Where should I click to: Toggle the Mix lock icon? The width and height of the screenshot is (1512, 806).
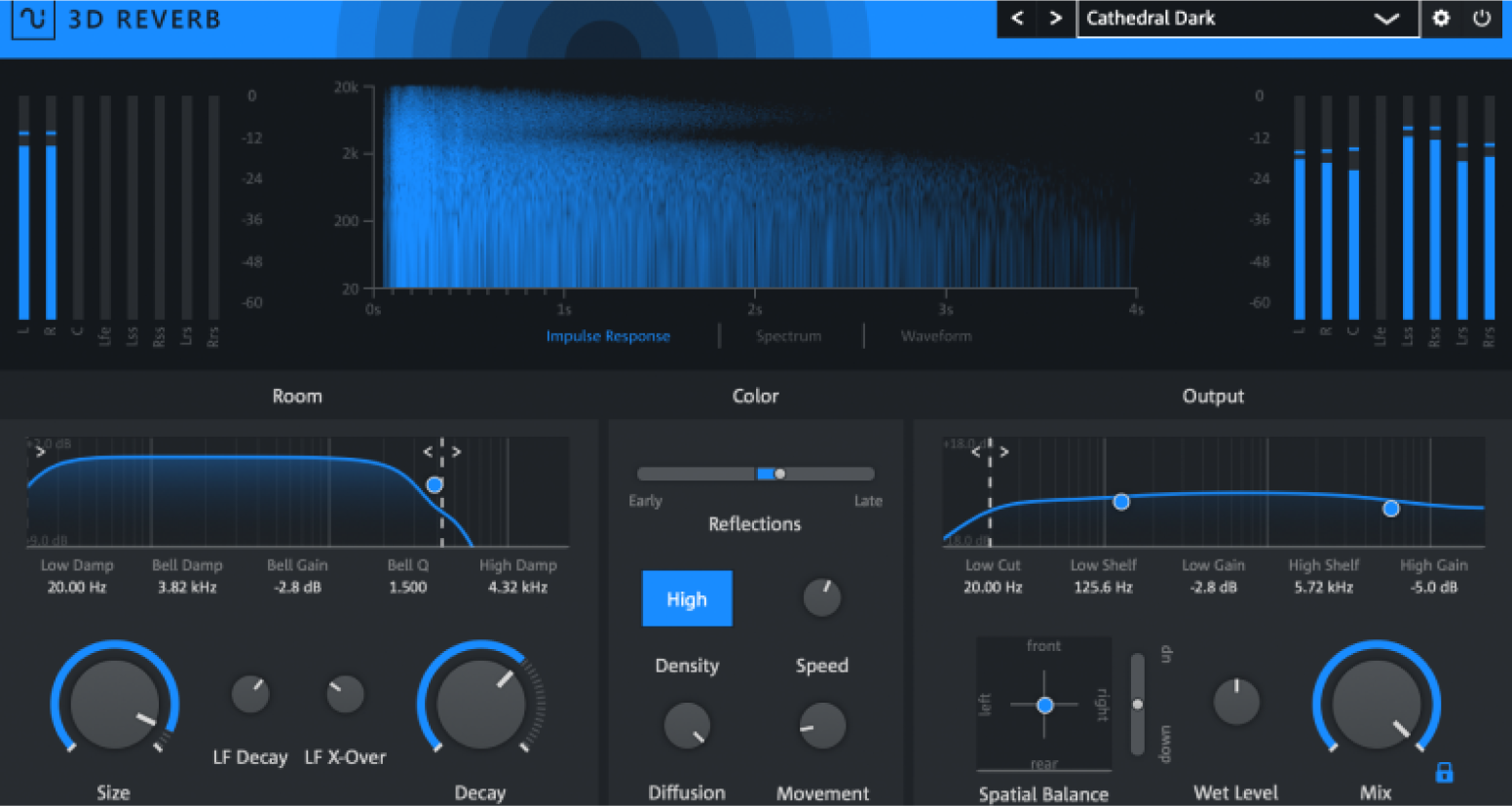tap(1445, 773)
